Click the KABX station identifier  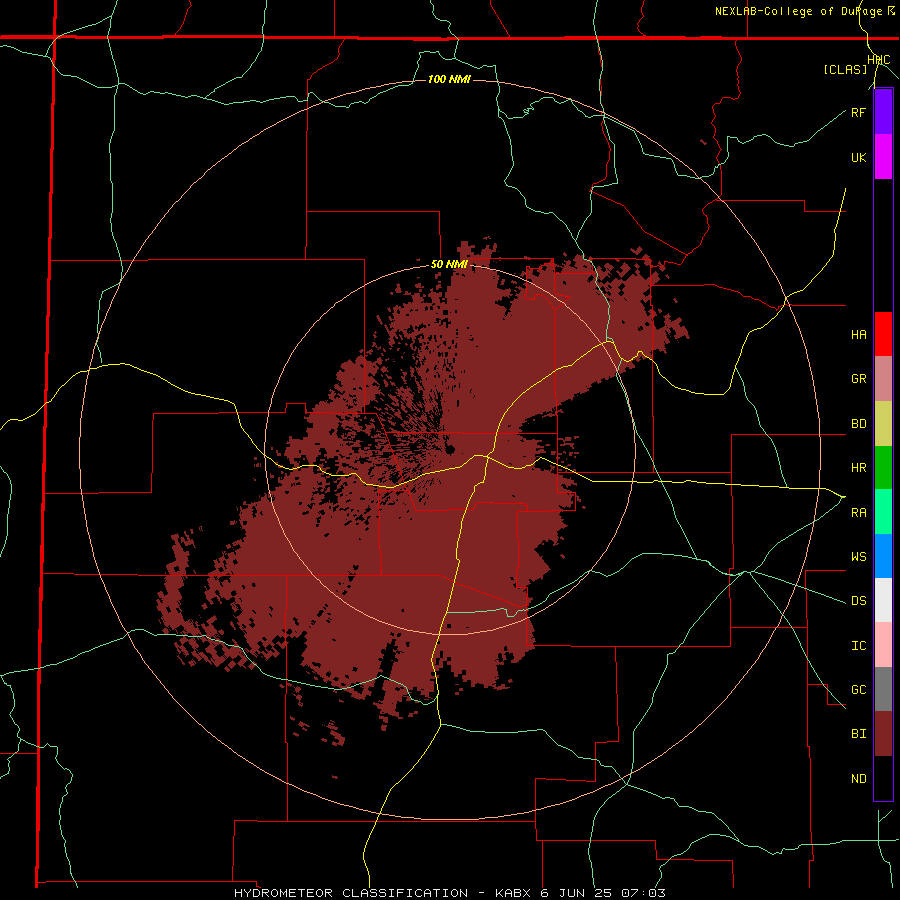coord(514,893)
